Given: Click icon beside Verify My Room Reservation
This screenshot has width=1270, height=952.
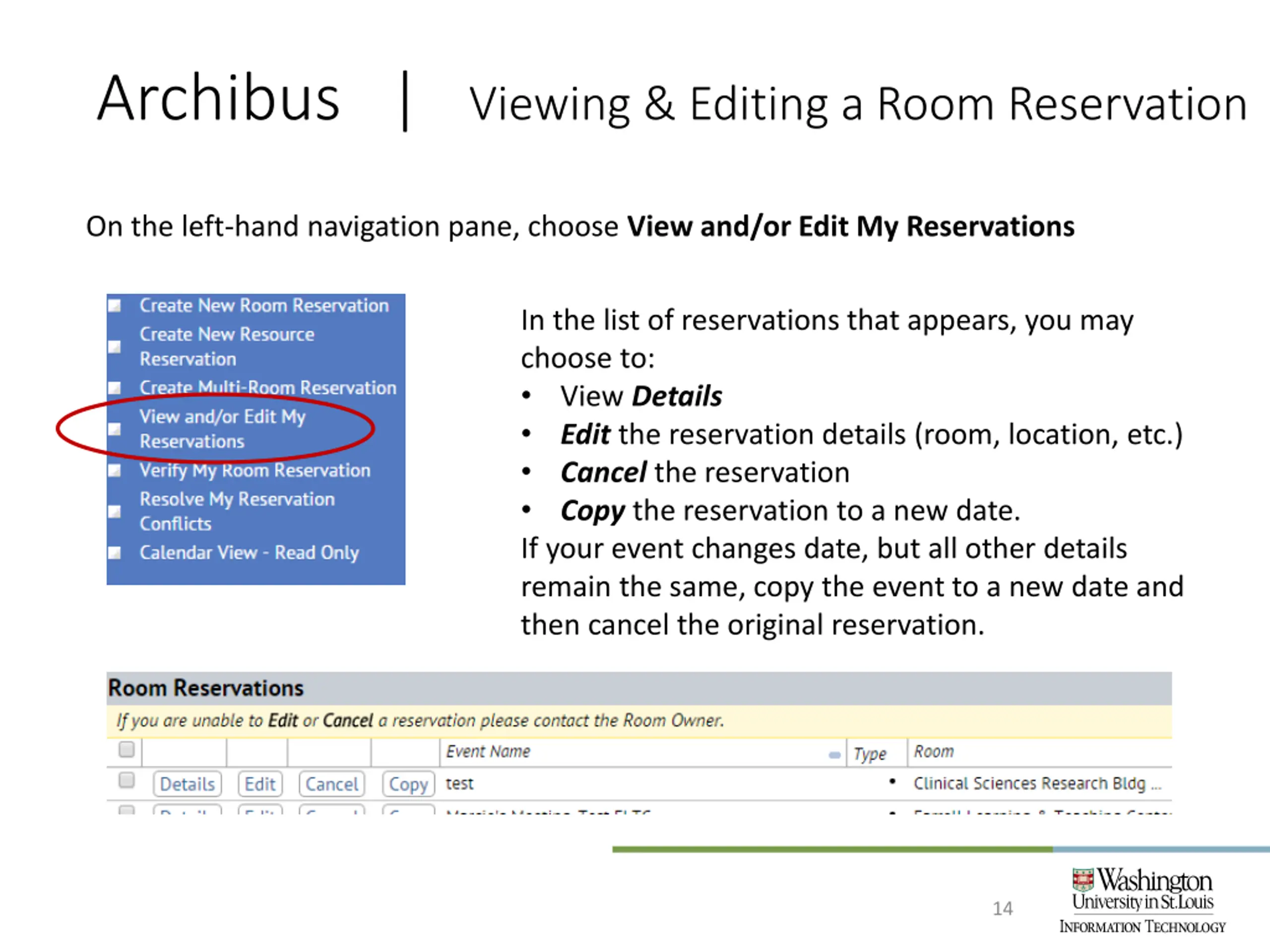Looking at the screenshot, I should pos(115,471).
